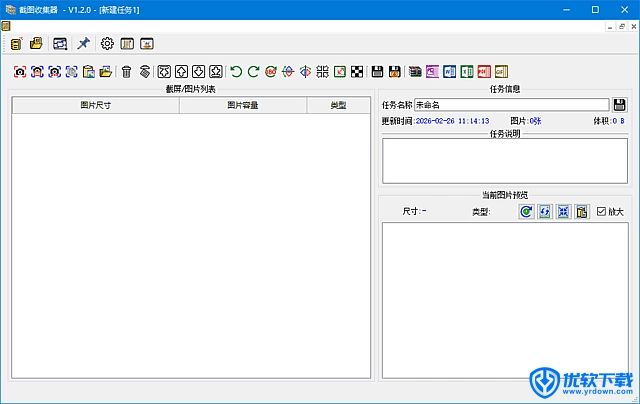This screenshot has width=640, height=404.
Task: Click the 图片尺寸 column header
Action: (96, 105)
